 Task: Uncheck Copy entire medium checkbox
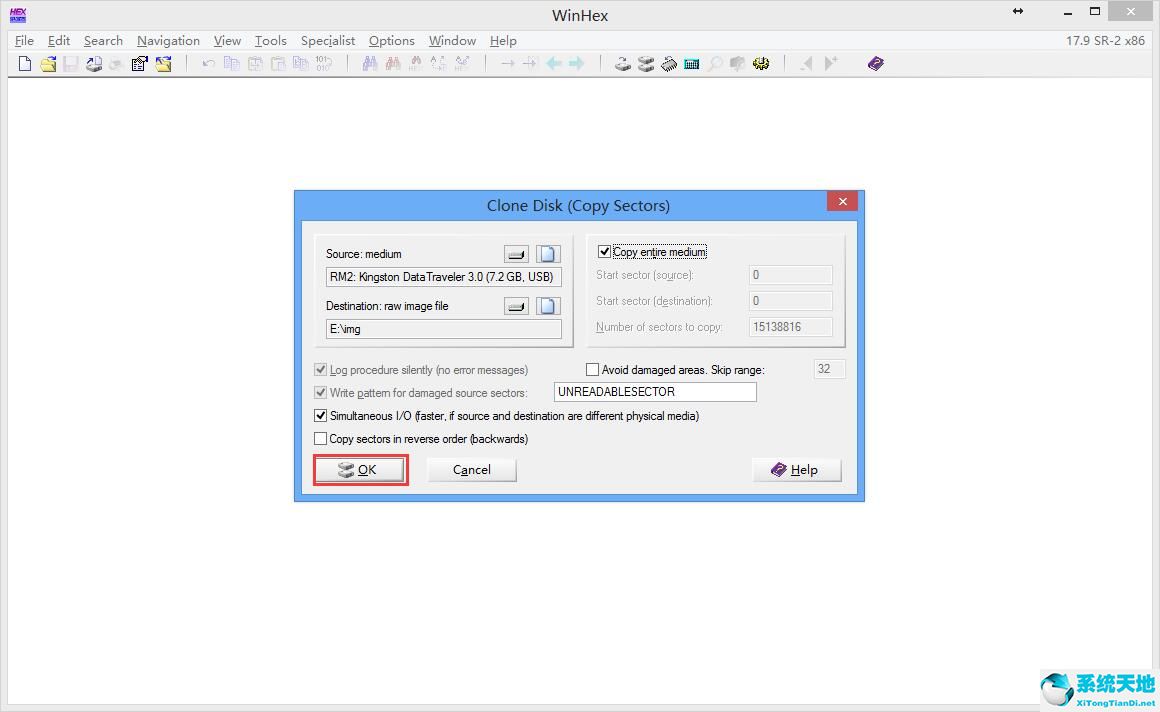[x=604, y=252]
